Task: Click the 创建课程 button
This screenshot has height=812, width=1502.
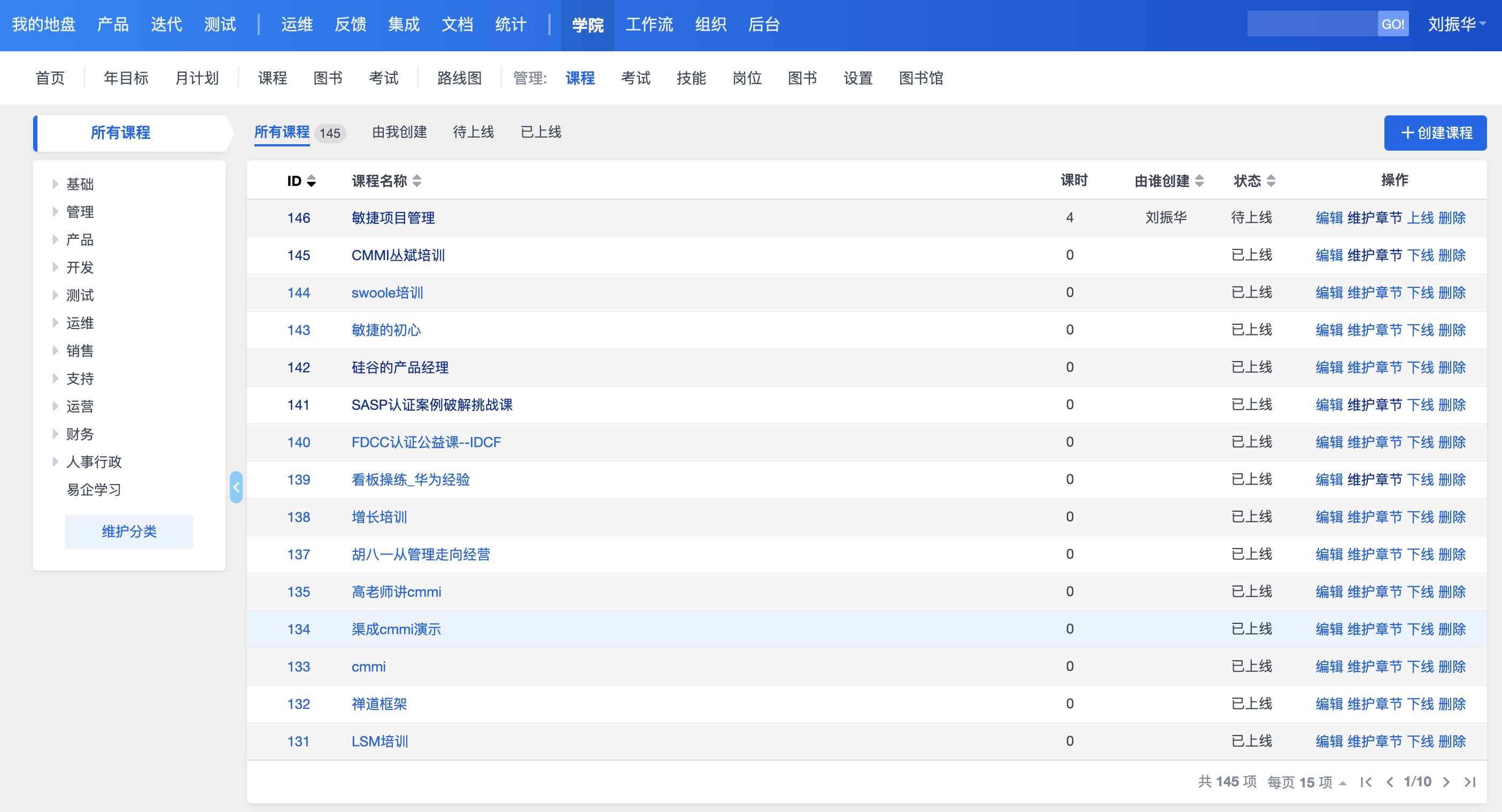Action: tap(1435, 133)
